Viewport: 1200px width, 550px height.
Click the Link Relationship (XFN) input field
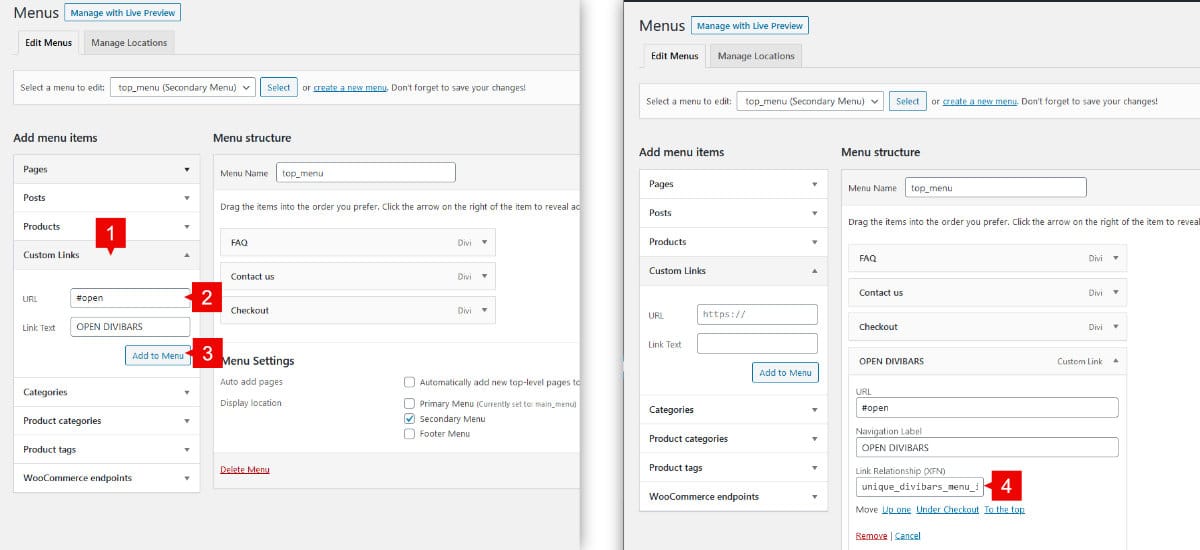point(919,487)
